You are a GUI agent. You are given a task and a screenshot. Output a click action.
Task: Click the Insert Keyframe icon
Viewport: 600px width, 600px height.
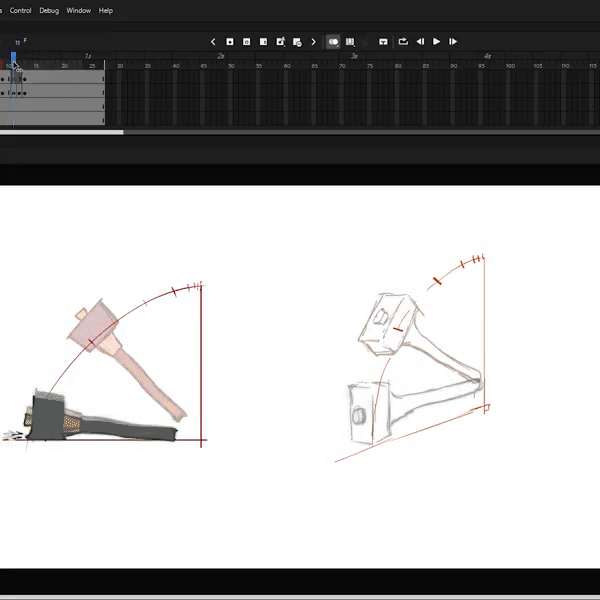point(230,42)
